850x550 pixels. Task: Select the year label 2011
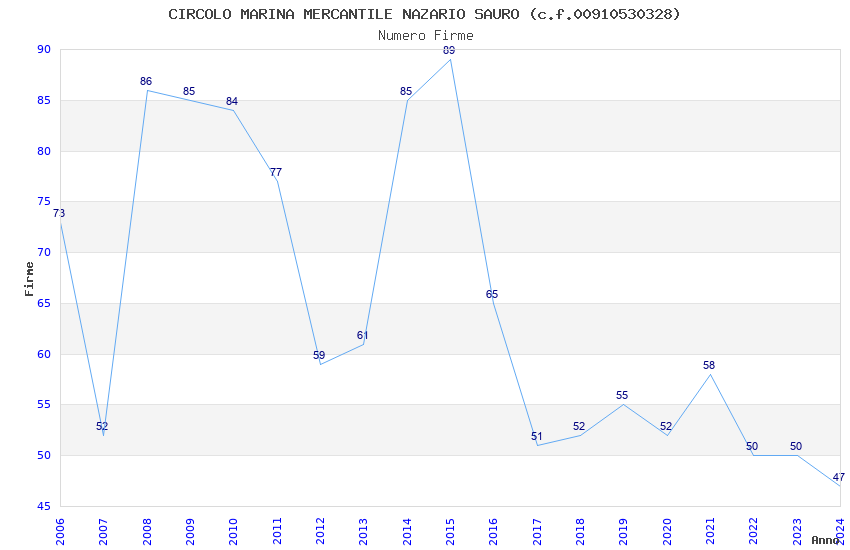276,532
